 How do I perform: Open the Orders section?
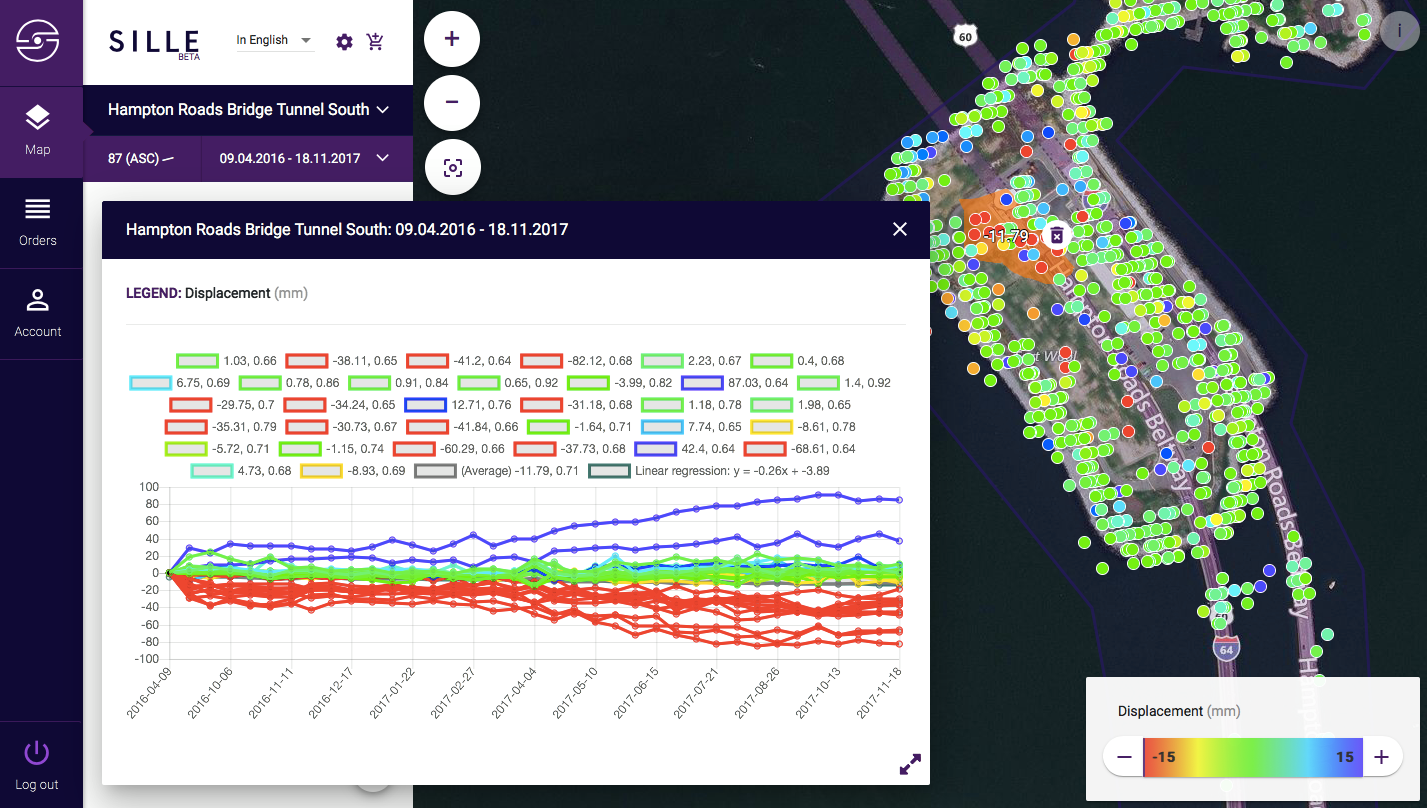[38, 223]
